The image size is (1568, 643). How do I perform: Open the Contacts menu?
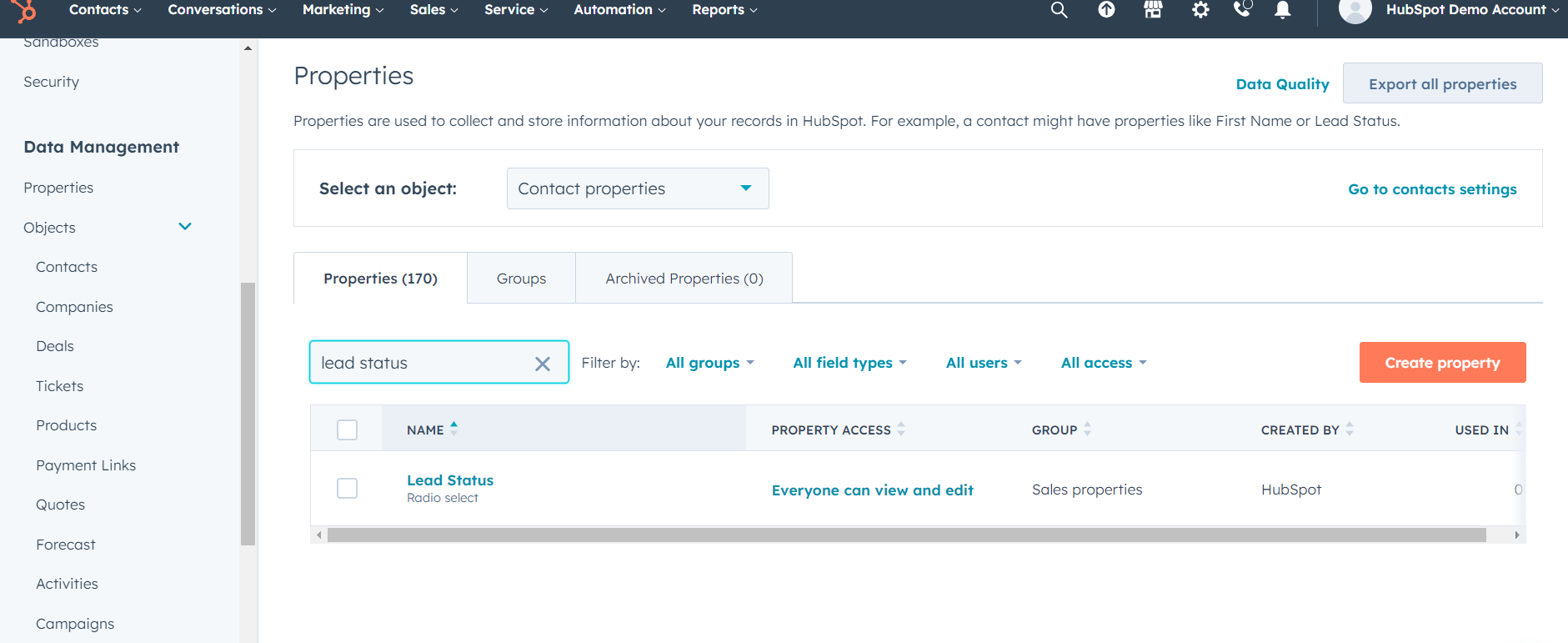coord(105,10)
